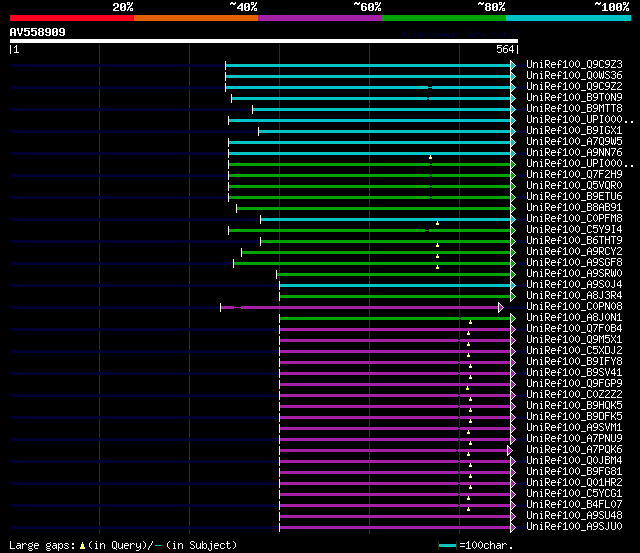The width and height of the screenshot is (640, 553).
Task: Click the UniRef100_B8AB91 label
Action: point(574,208)
